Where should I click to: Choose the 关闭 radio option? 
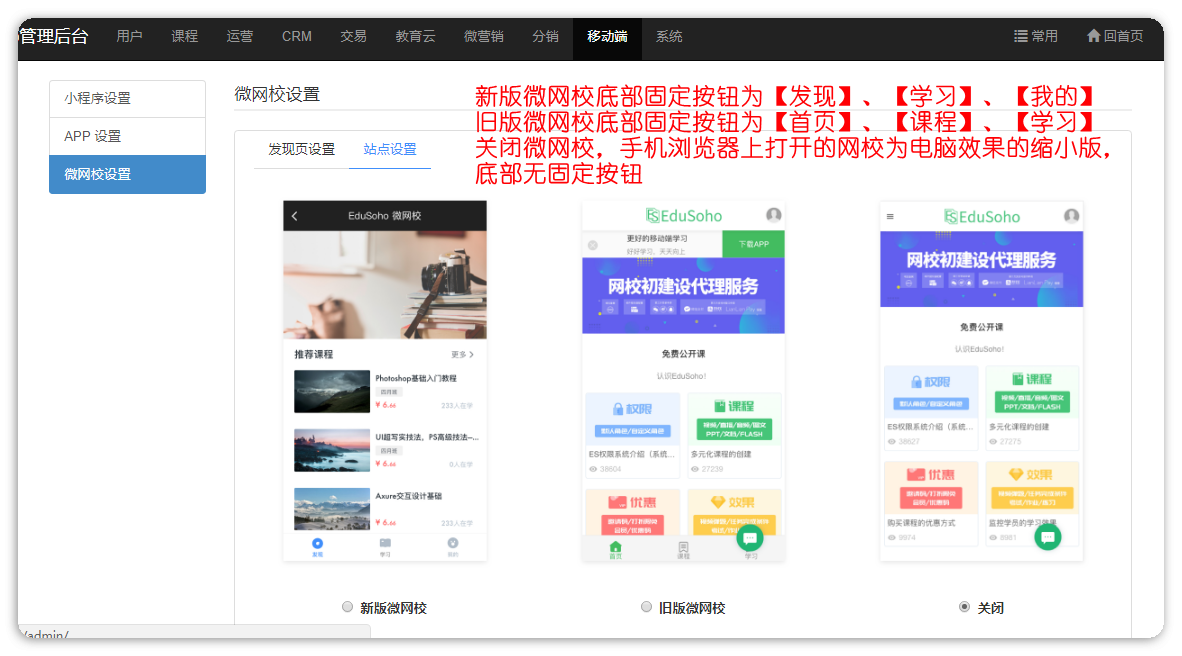click(964, 607)
